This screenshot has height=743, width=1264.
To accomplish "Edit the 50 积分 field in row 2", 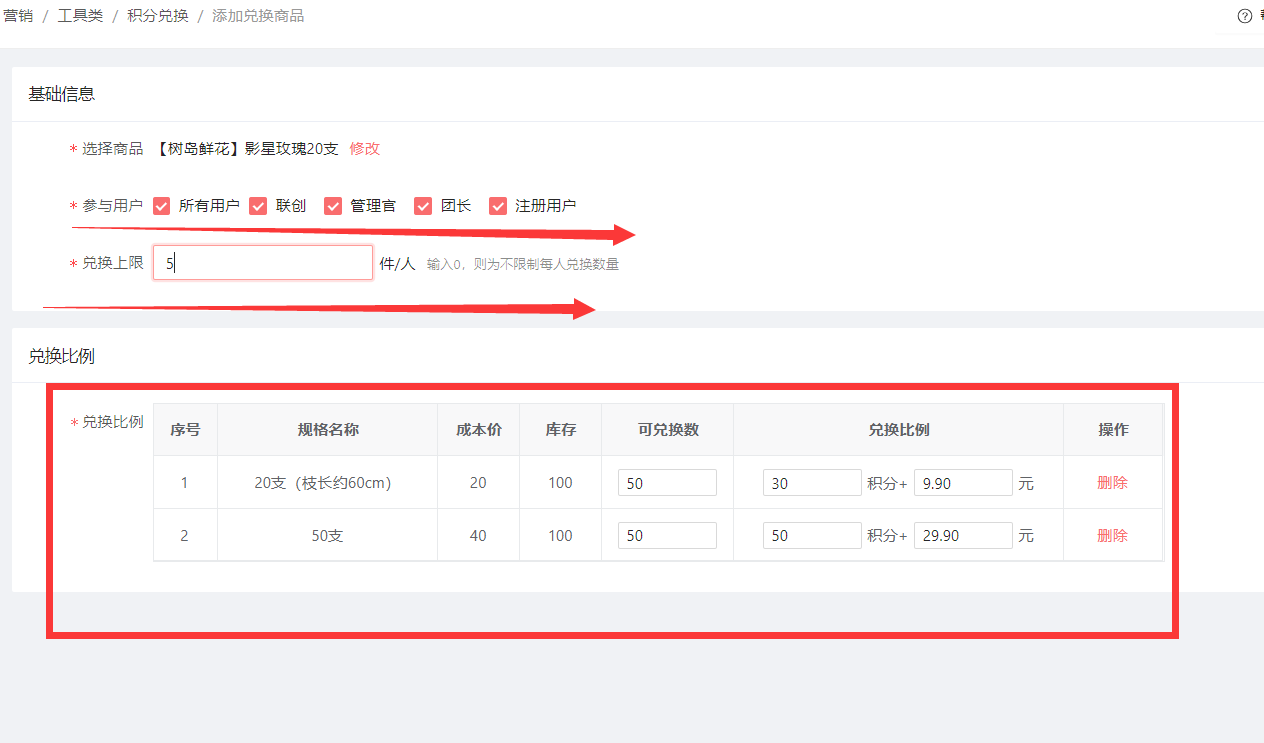I will click(811, 536).
